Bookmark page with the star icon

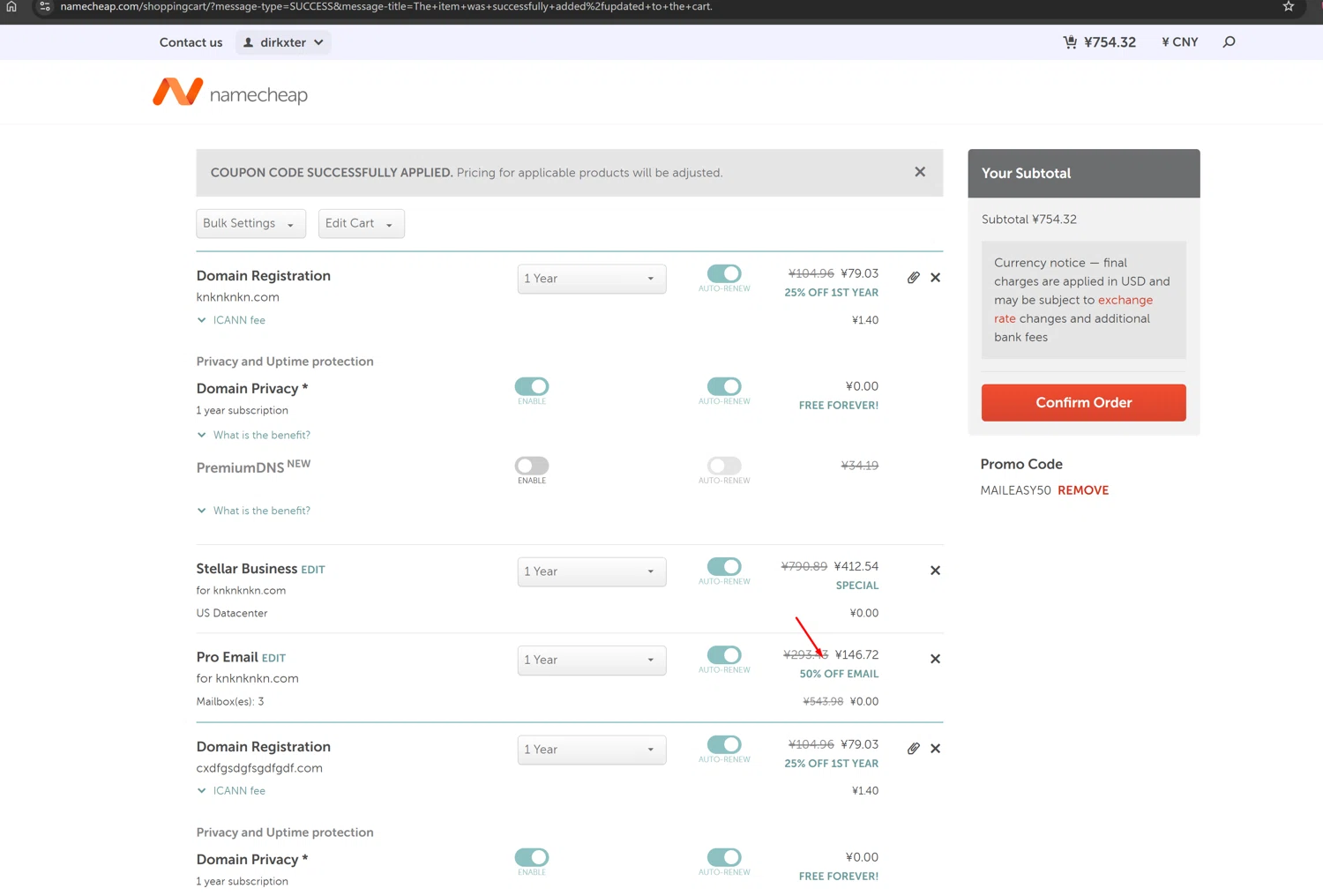tap(1289, 6)
